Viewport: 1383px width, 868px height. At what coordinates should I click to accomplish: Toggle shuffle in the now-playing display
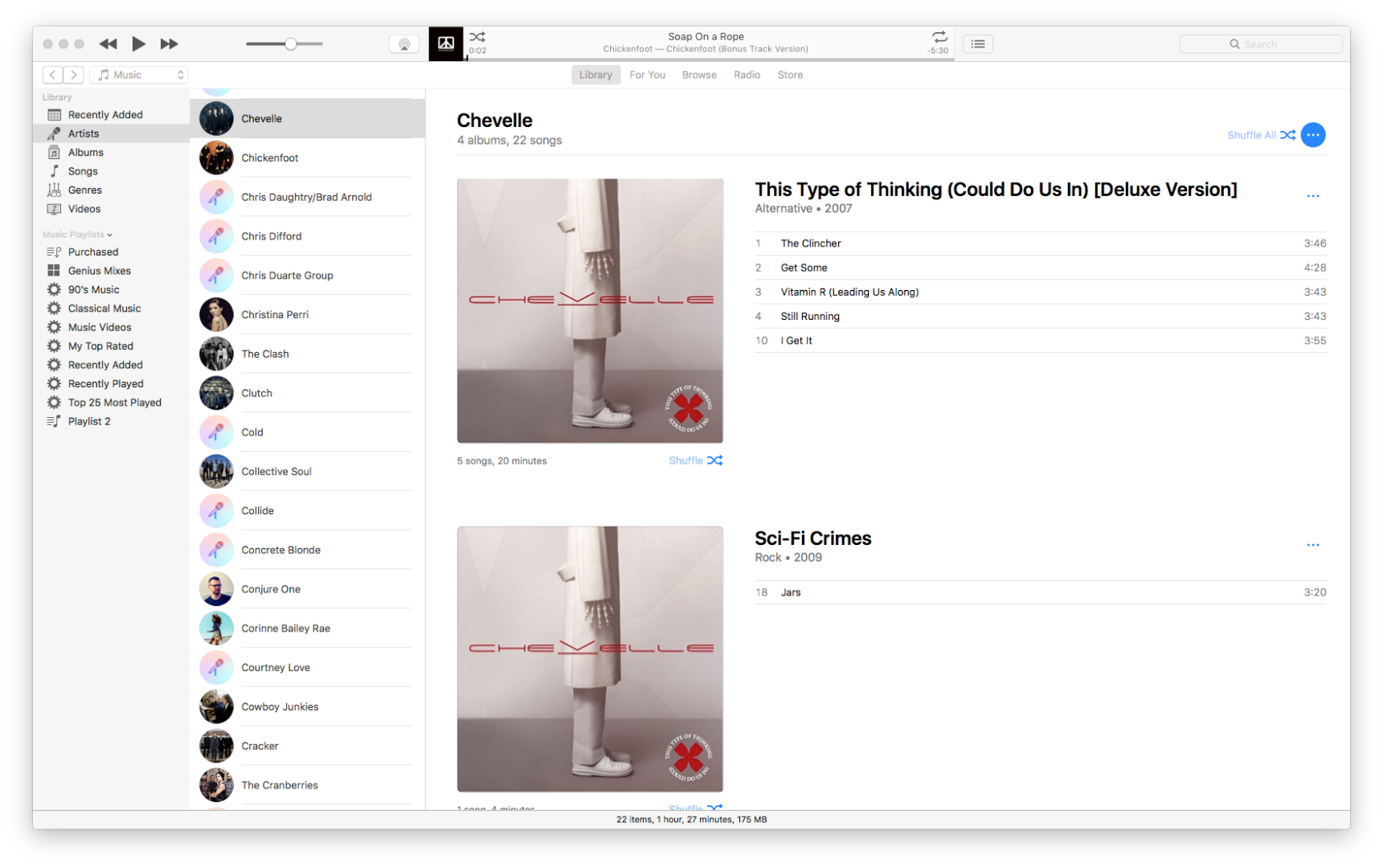point(477,37)
